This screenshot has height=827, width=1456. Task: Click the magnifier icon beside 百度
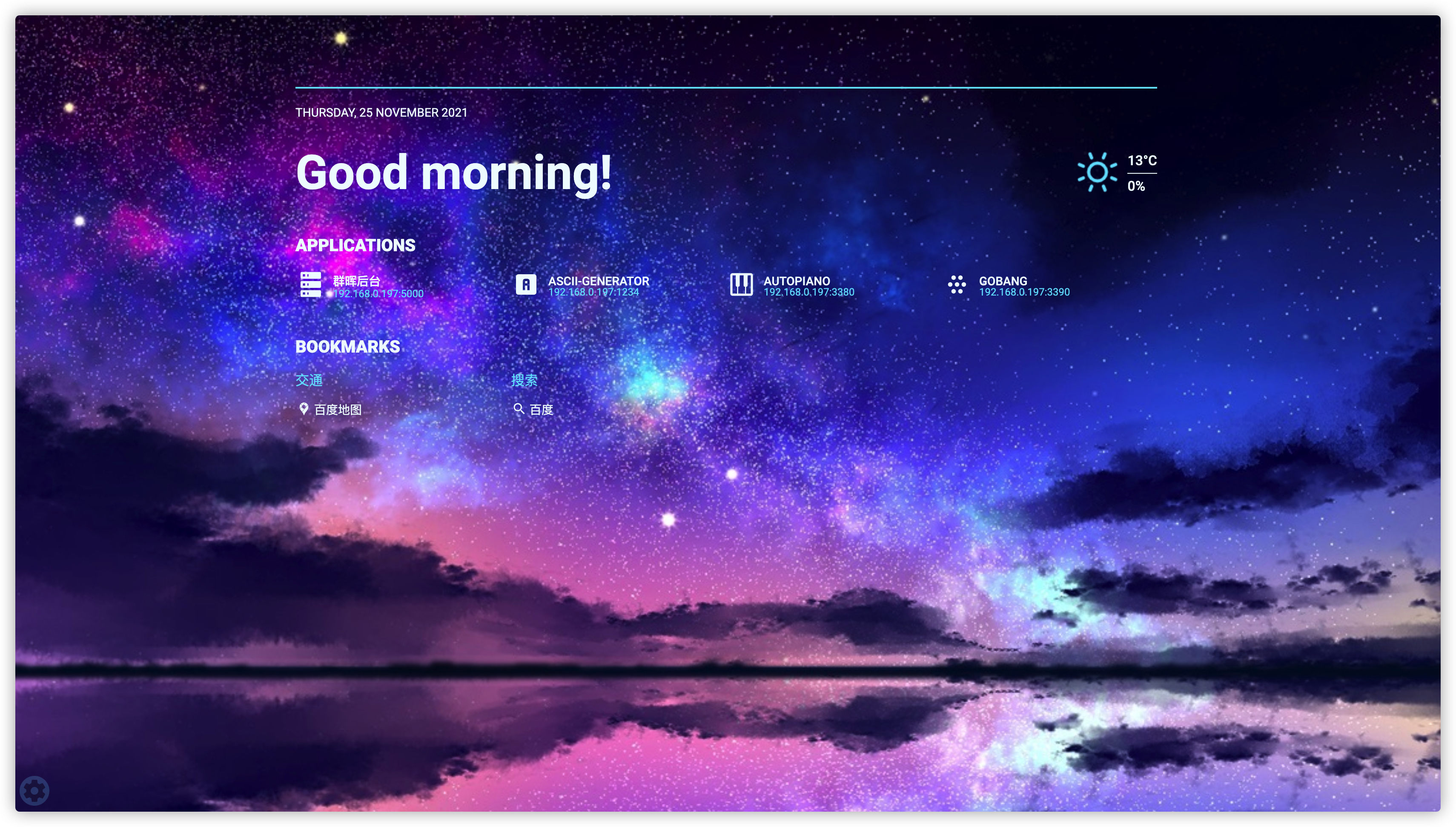click(x=518, y=409)
